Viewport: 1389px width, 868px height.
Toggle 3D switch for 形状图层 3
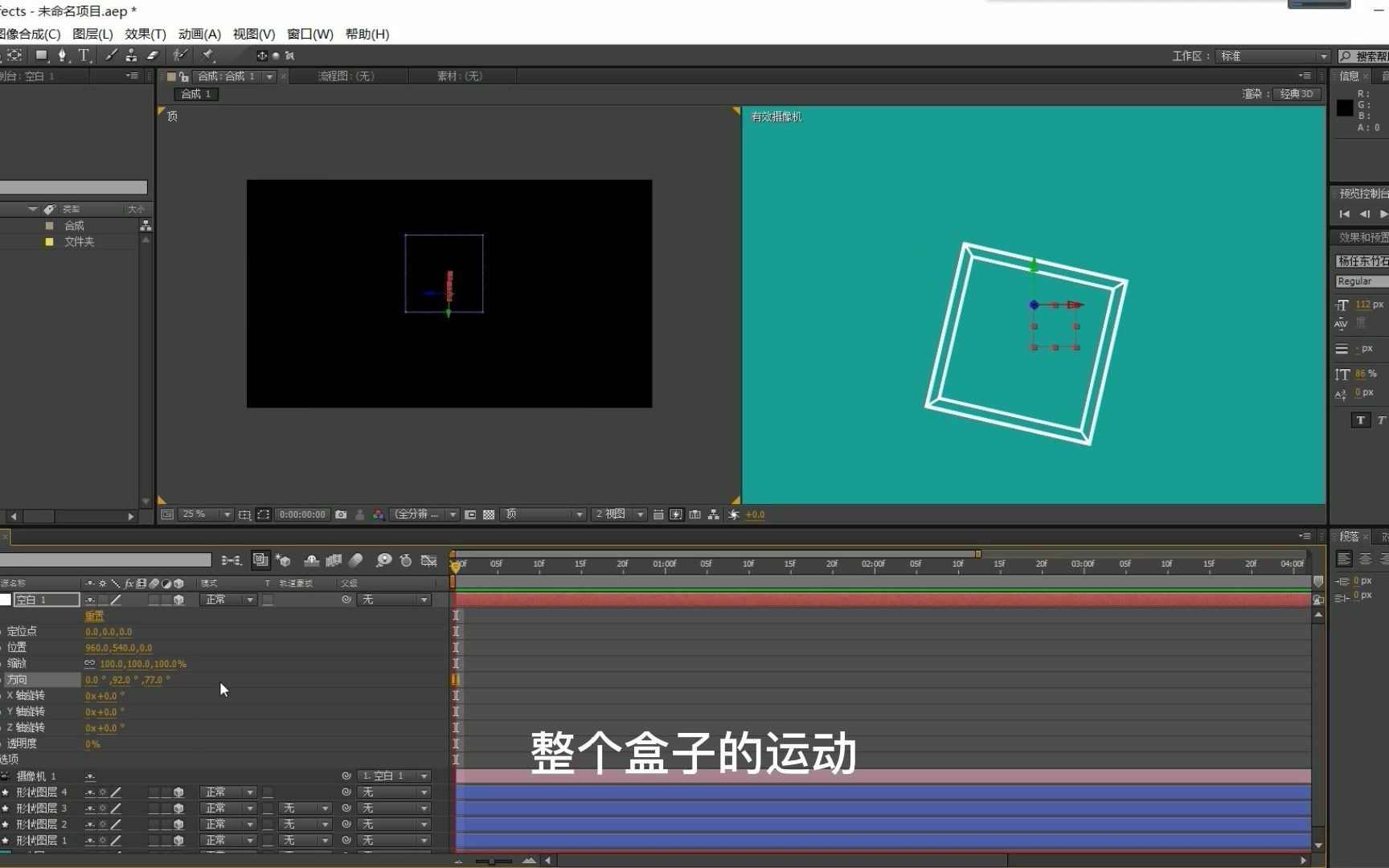coord(178,809)
